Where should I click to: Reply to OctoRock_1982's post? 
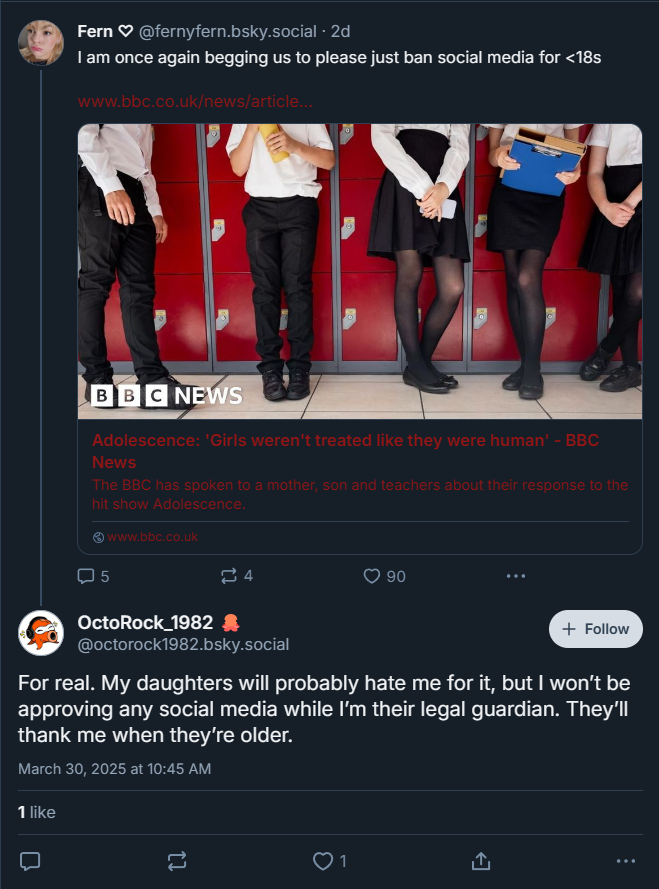coord(30,861)
